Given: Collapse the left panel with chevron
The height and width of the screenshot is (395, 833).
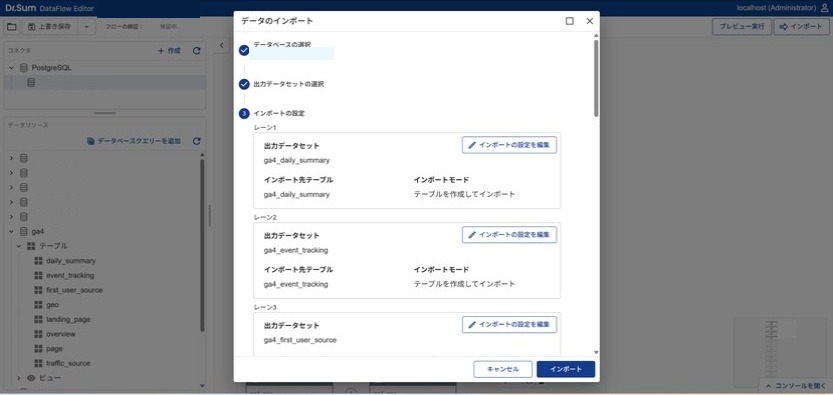Looking at the screenshot, I should (x=222, y=46).
